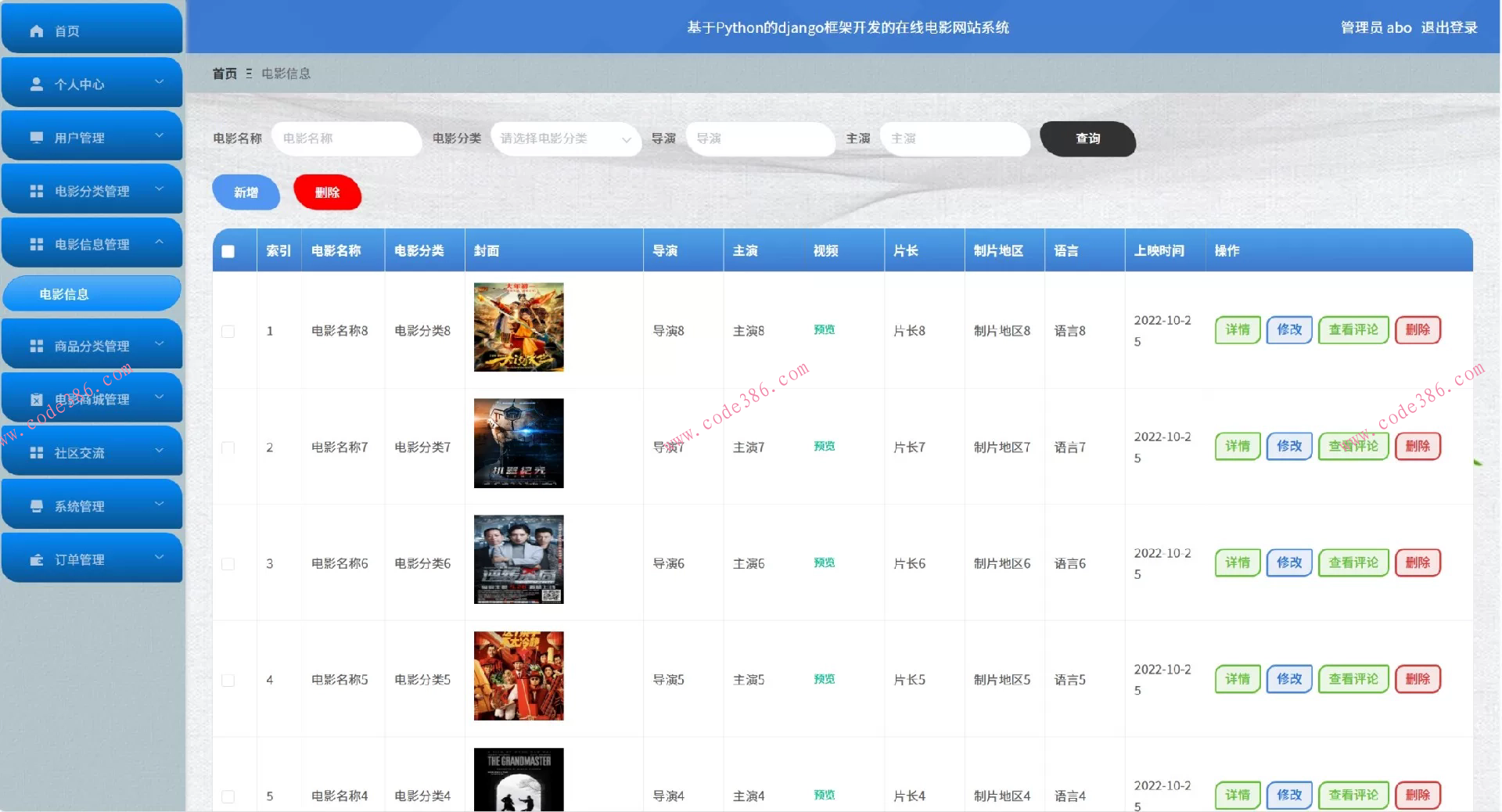Check the select-all checkbox in table header
The height and width of the screenshot is (812, 1502).
[228, 252]
